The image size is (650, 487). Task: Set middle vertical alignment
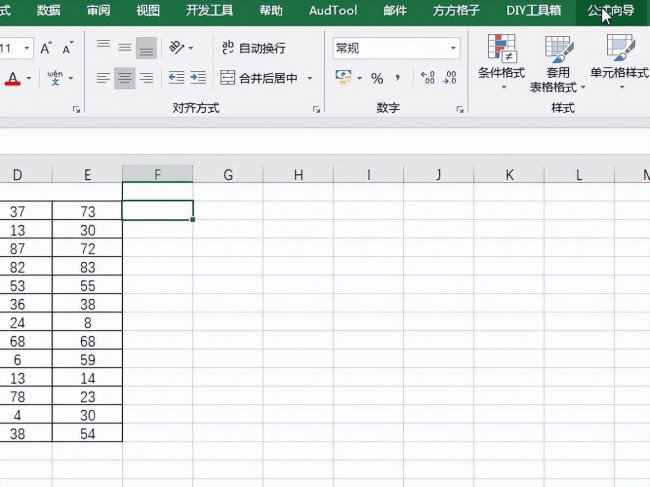[x=125, y=48]
